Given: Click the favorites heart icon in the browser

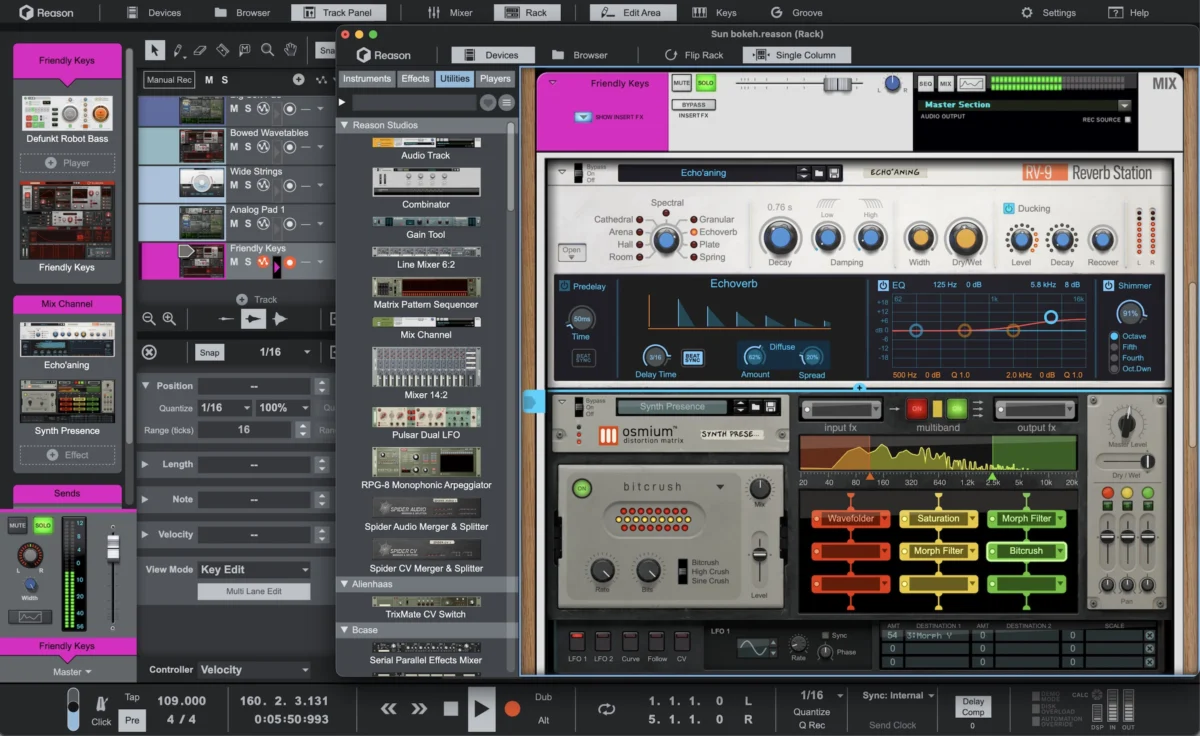Looking at the screenshot, I should (x=488, y=102).
